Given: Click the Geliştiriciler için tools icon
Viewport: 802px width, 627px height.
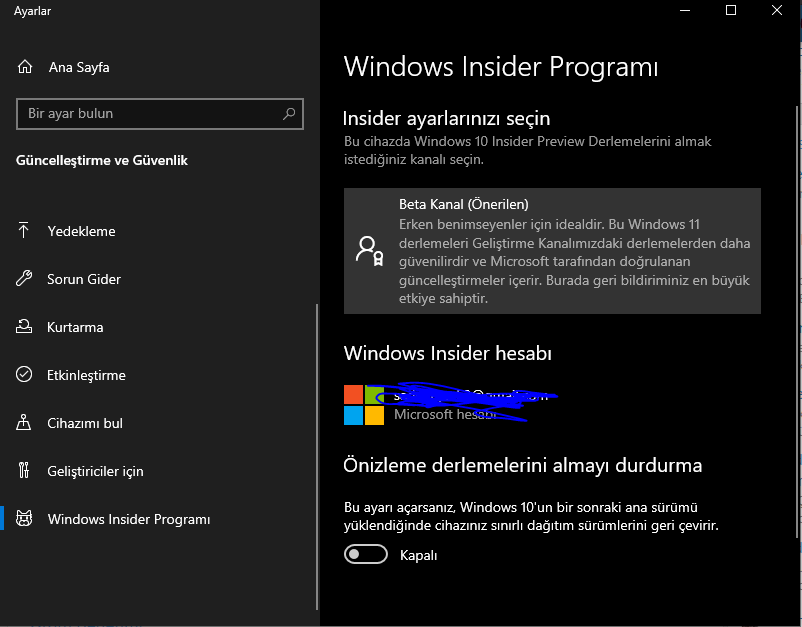Looking at the screenshot, I should [x=24, y=471].
